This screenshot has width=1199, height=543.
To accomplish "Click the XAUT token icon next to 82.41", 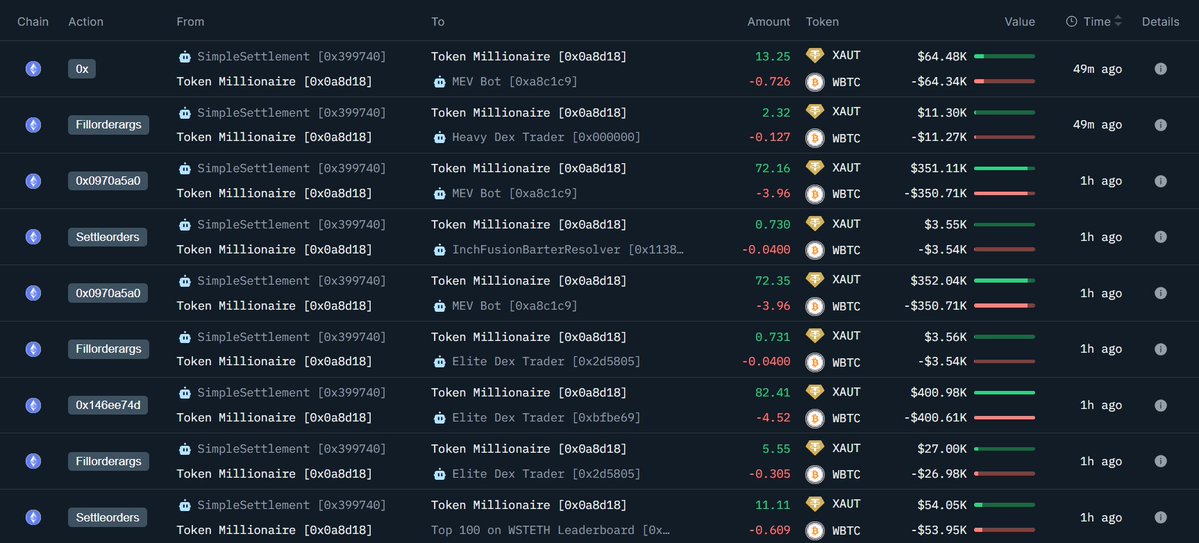I will pyautogui.click(x=815, y=392).
